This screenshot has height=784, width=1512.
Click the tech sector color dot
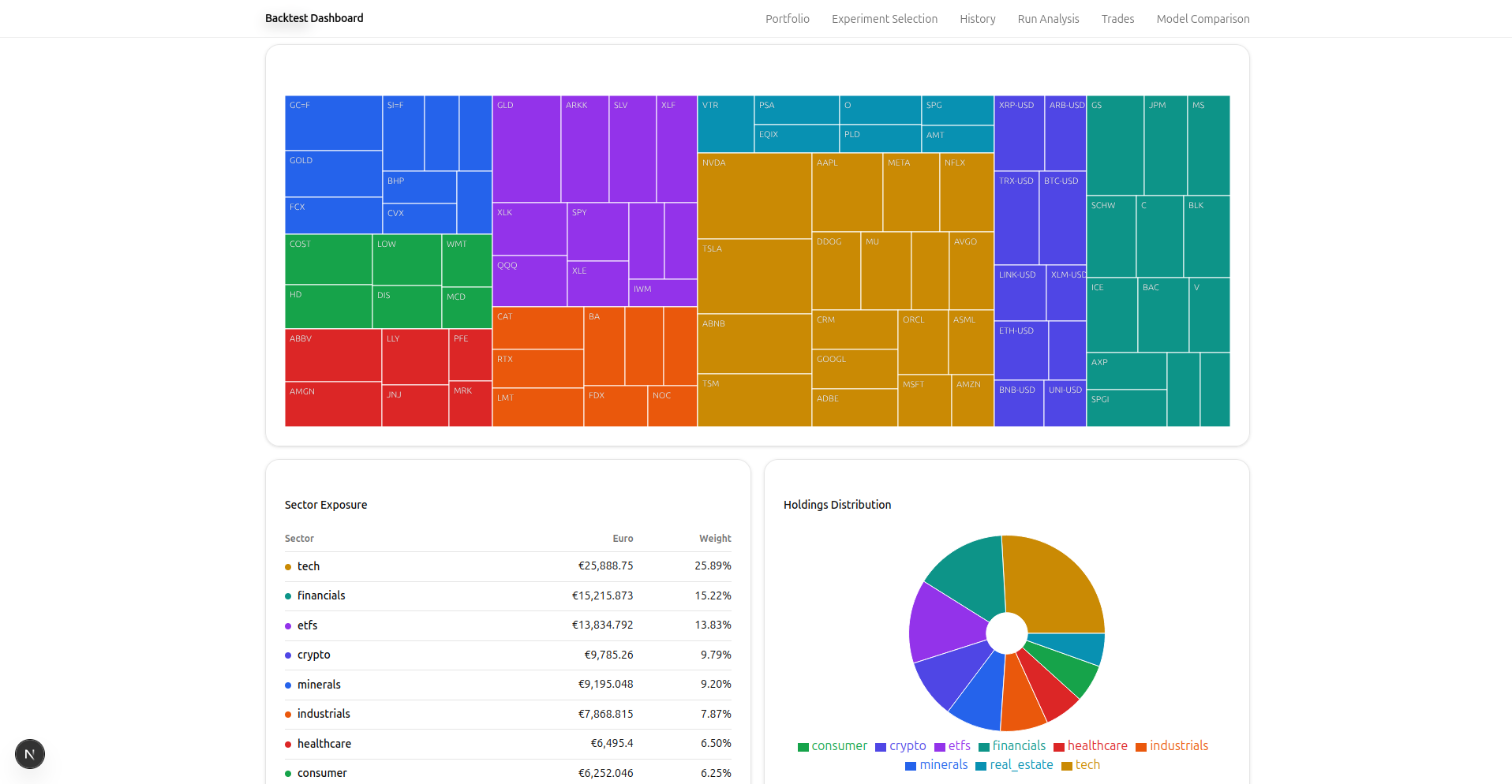286,566
